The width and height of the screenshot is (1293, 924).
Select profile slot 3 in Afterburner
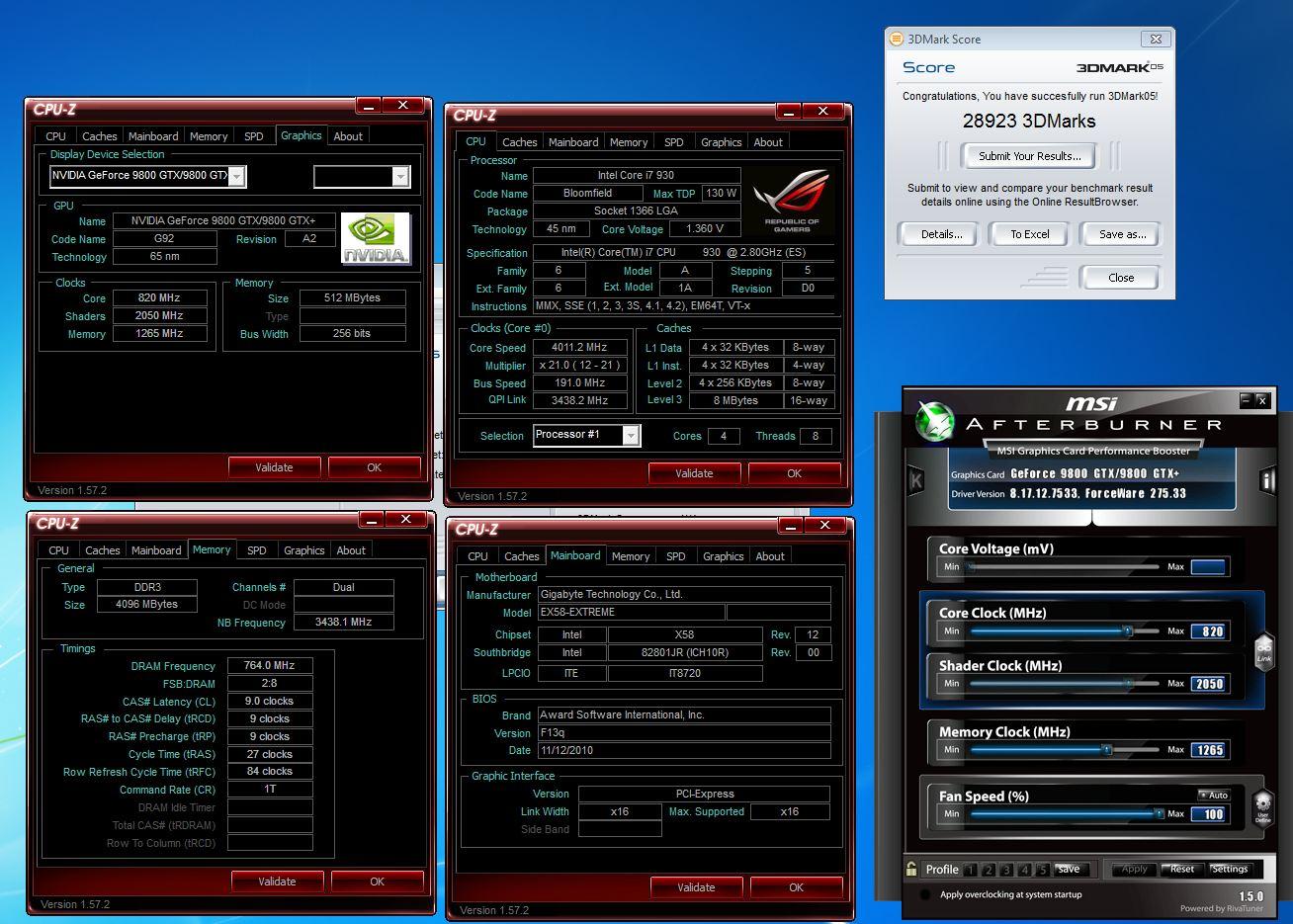[x=1005, y=870]
